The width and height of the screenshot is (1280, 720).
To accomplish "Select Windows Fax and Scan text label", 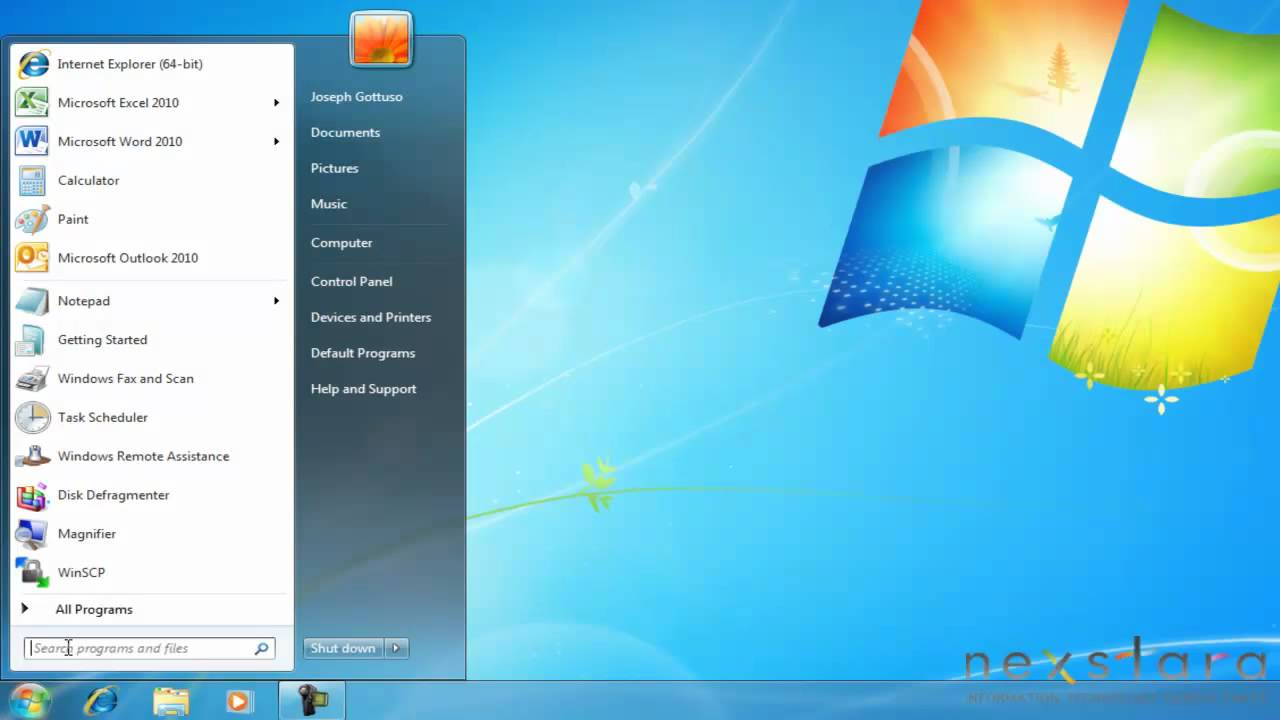I will 126,379.
